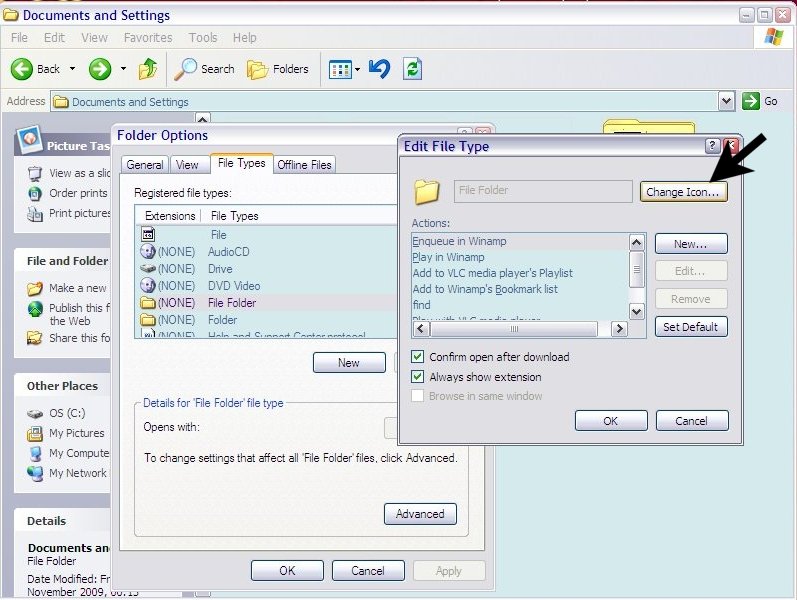Open the Views dropdown arrow
The width and height of the screenshot is (797, 600).
pyautogui.click(x=357, y=69)
